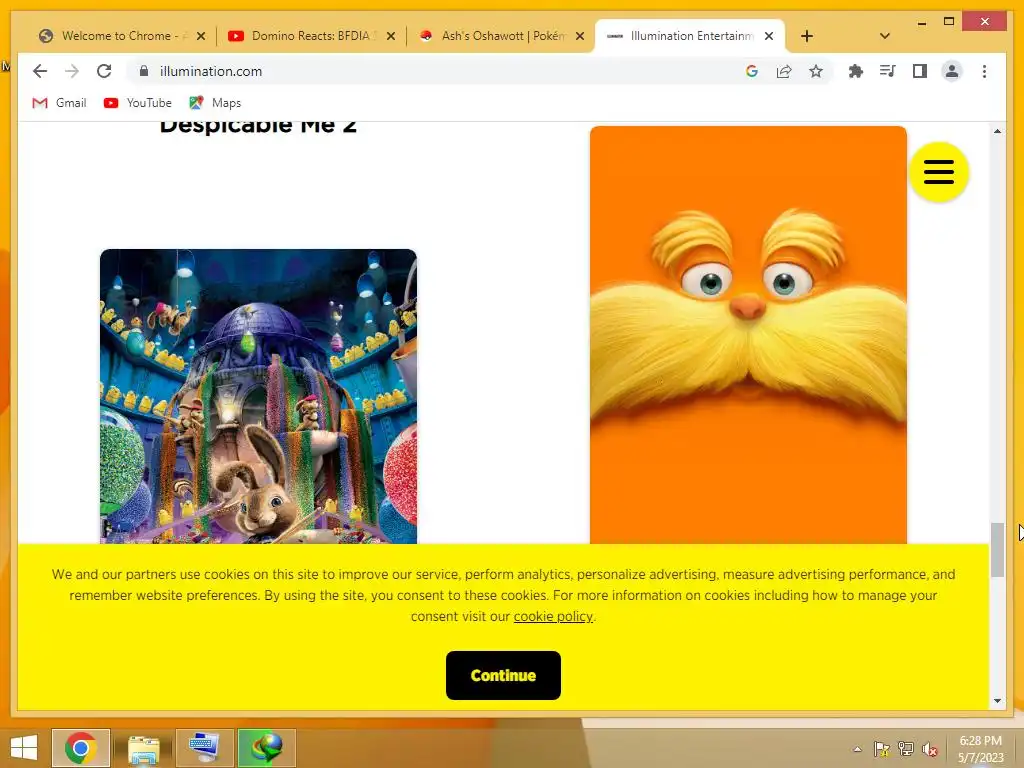Open the Hop movie poster
Viewport: 1024px width, 768px height.
click(x=258, y=396)
